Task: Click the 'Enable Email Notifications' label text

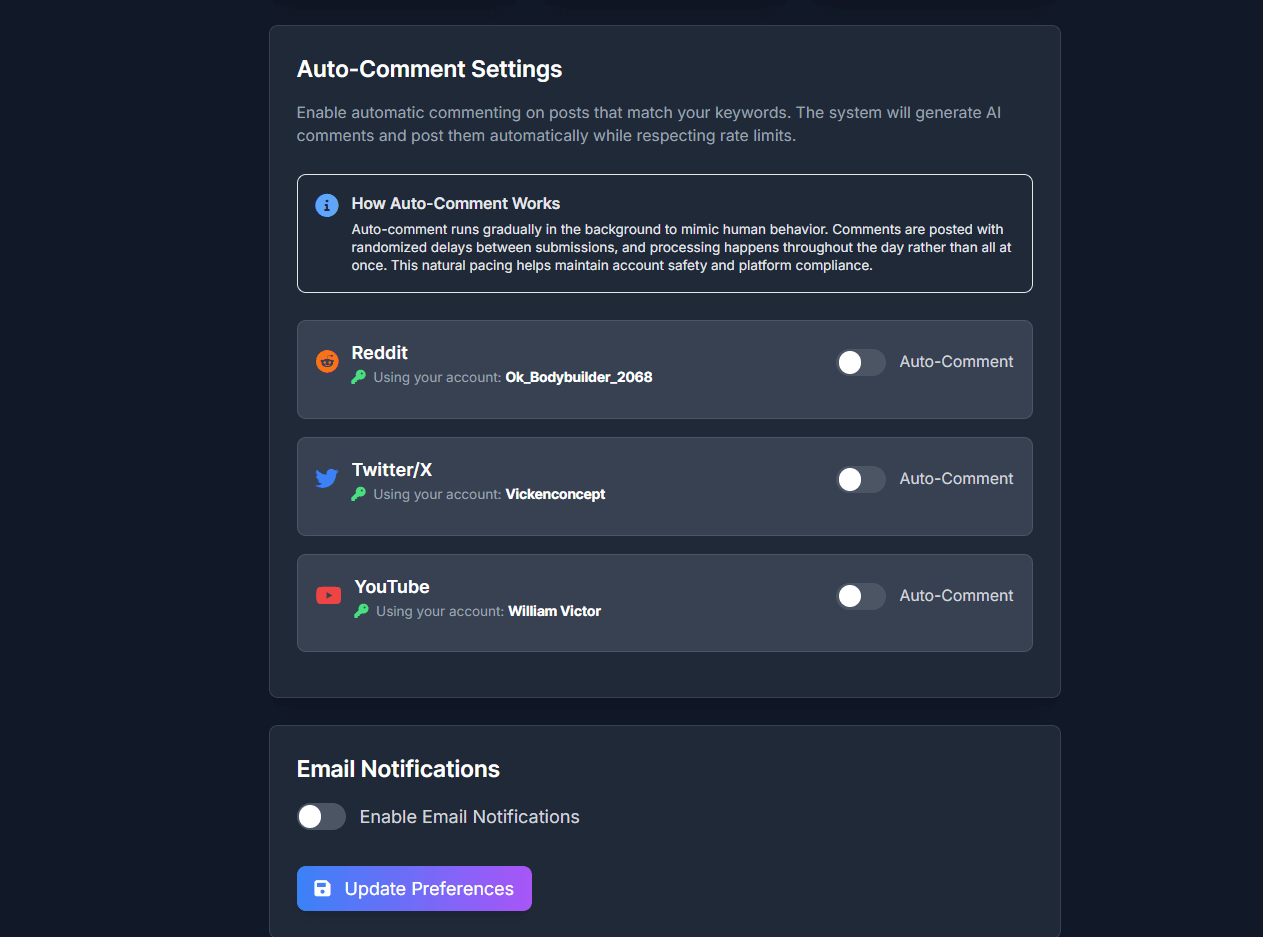Action: pos(469,817)
